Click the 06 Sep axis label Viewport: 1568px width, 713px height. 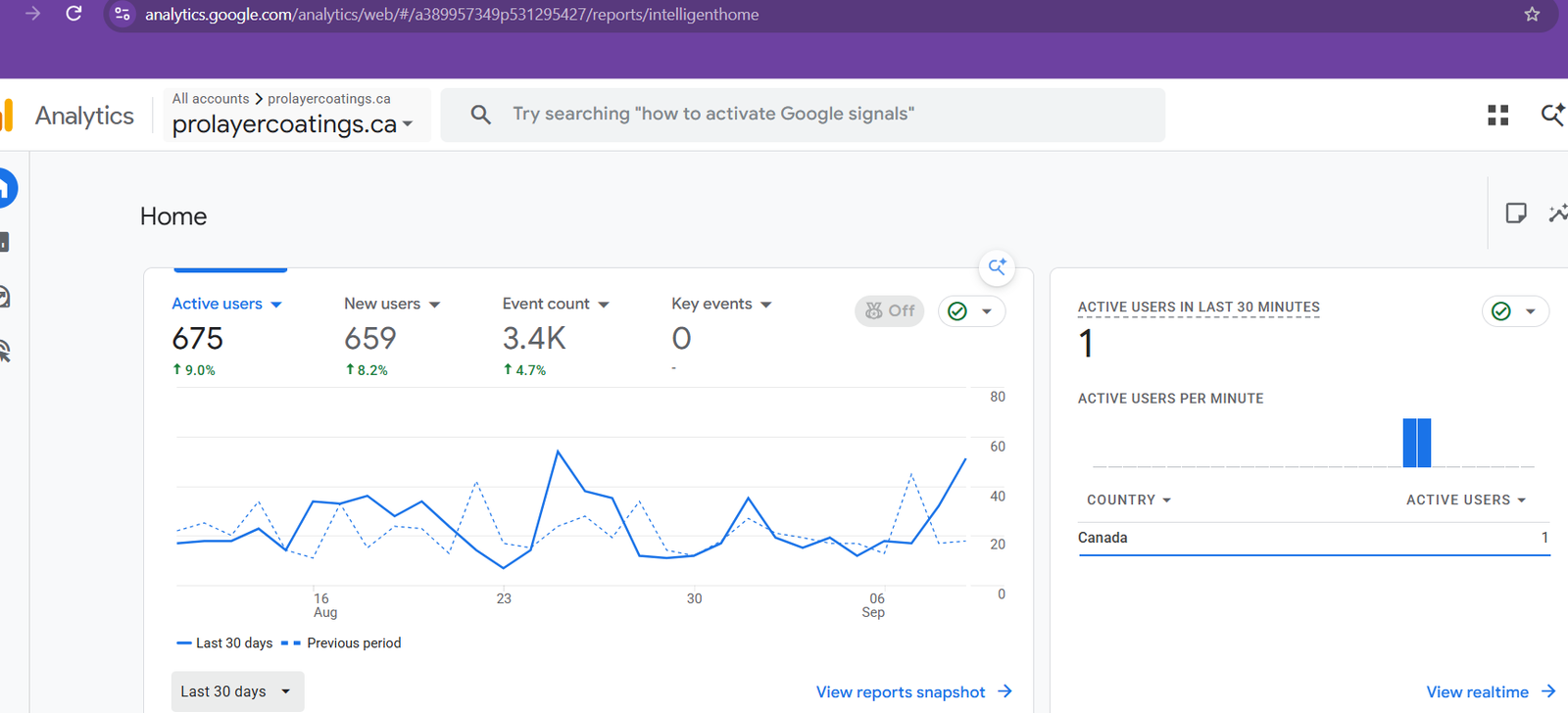click(x=874, y=605)
